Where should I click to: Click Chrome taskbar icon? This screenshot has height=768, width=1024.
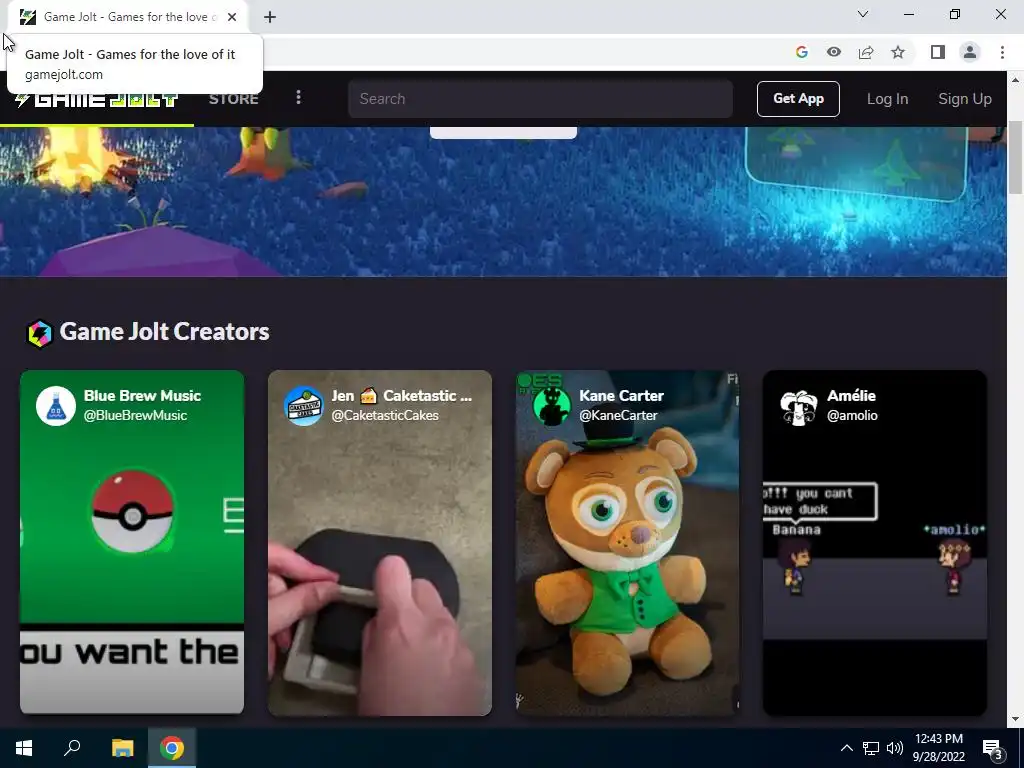(x=172, y=748)
